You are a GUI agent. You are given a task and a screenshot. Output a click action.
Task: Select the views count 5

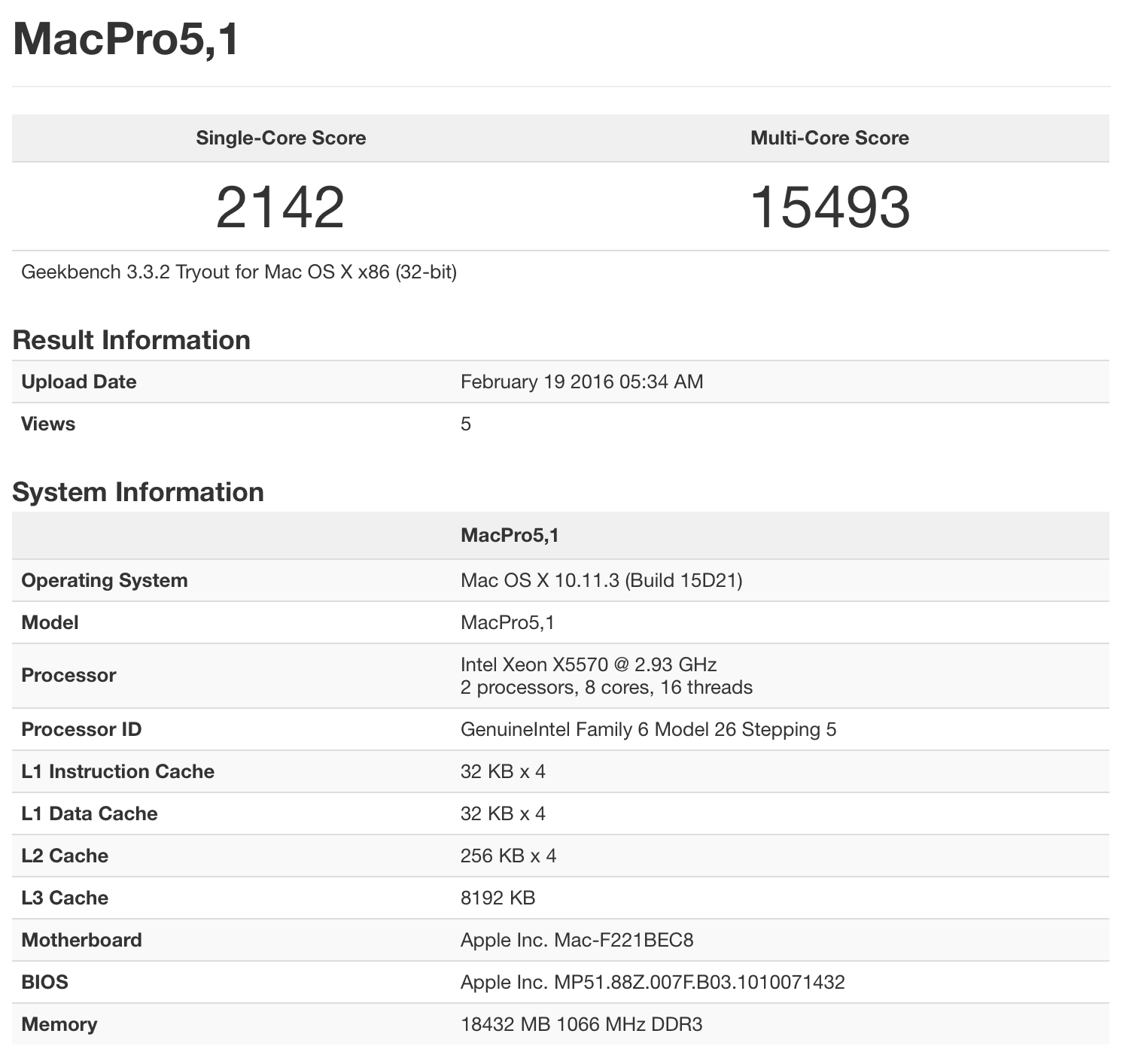tap(466, 424)
